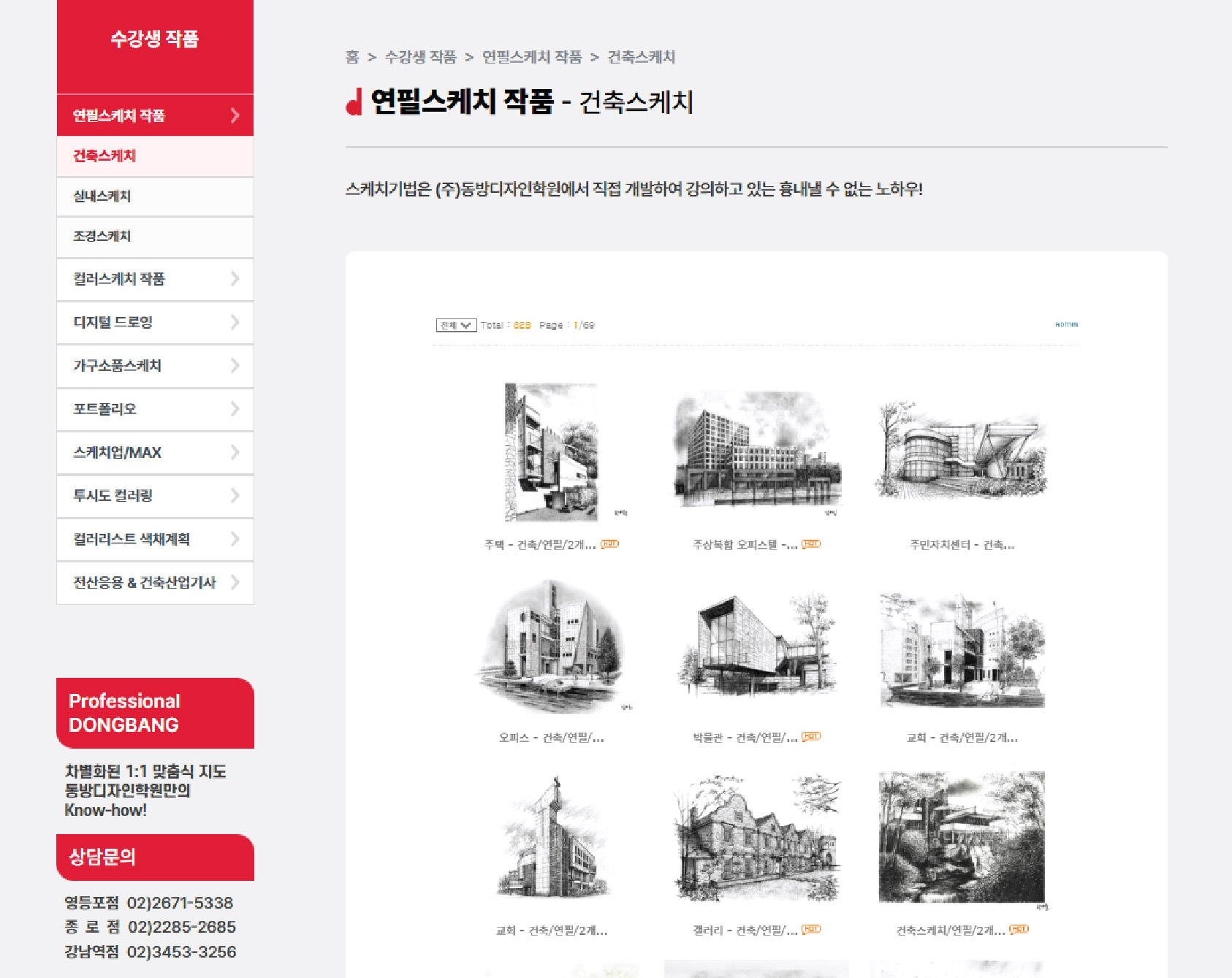Screen dimensions: 1232x978
Task: Open the 박물관 sketch thumbnail
Action: pos(757,646)
